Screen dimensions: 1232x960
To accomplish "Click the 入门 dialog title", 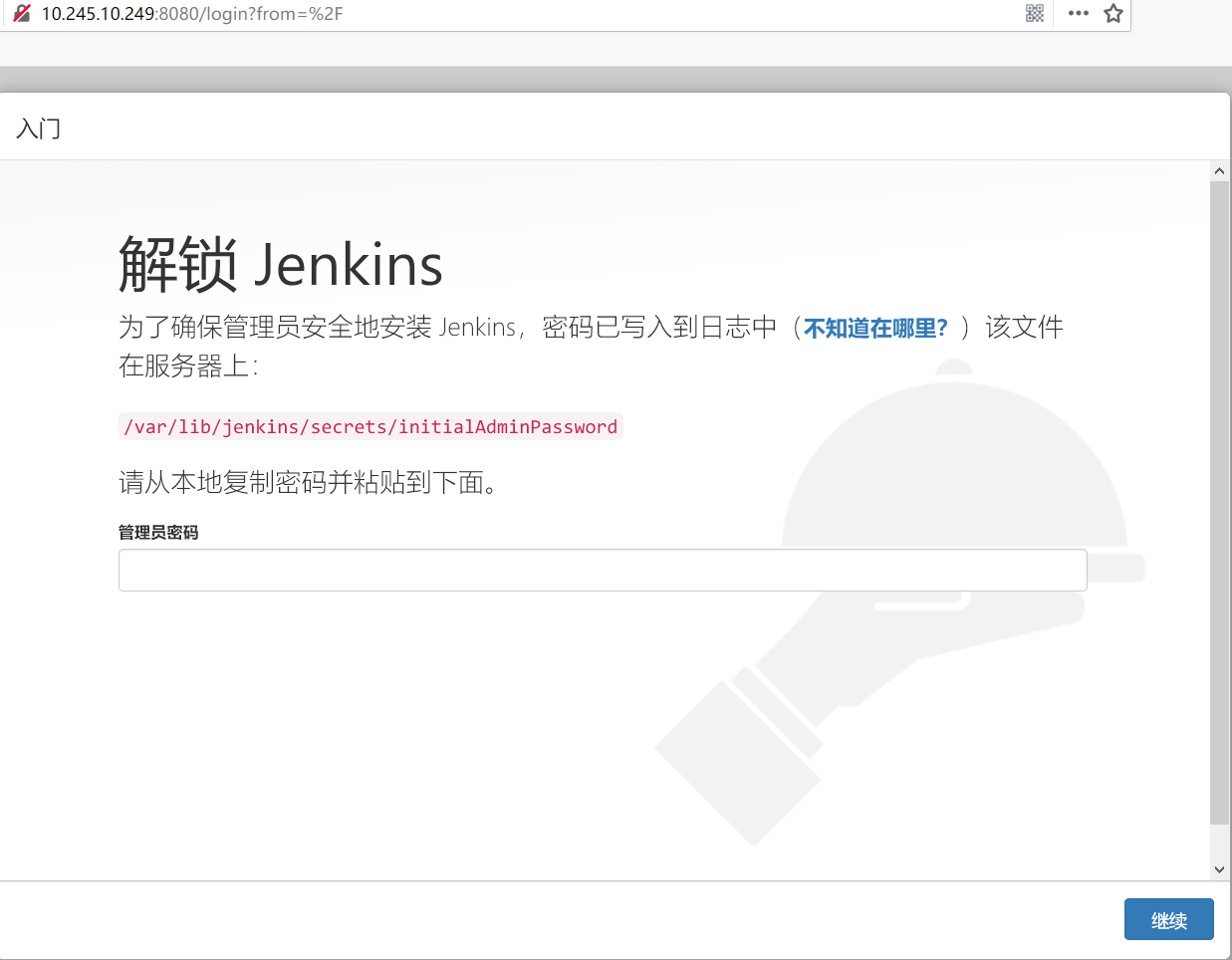I will click(39, 128).
